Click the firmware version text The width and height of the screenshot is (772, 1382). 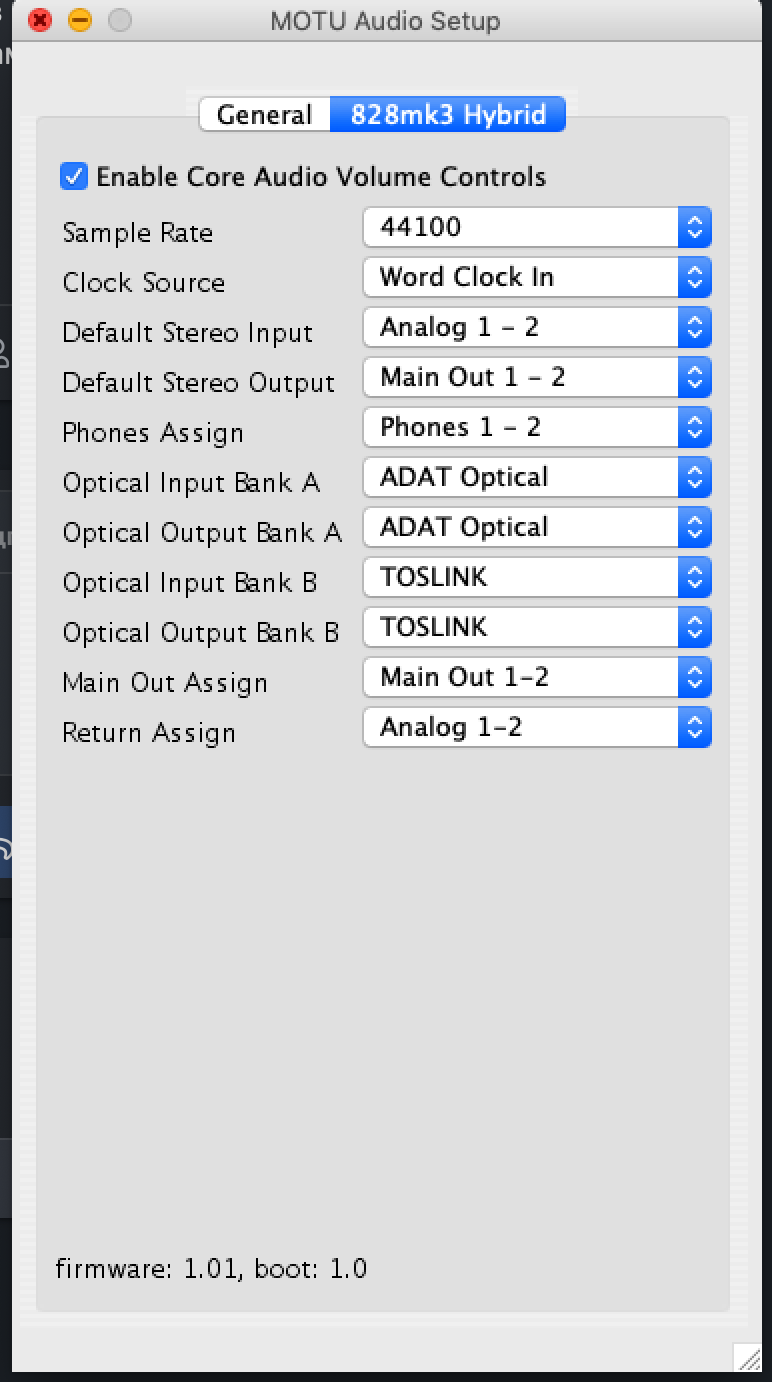point(211,1270)
